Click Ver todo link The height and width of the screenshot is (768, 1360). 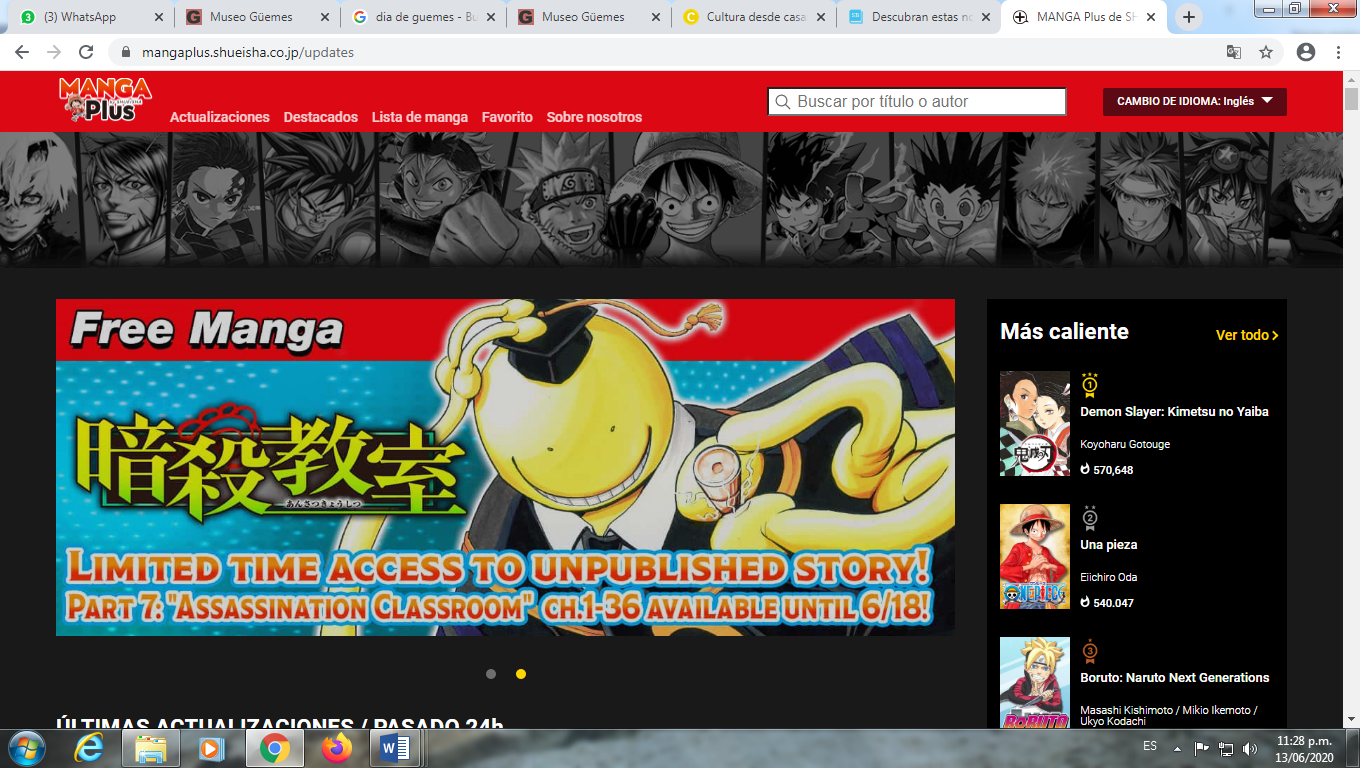point(1247,335)
